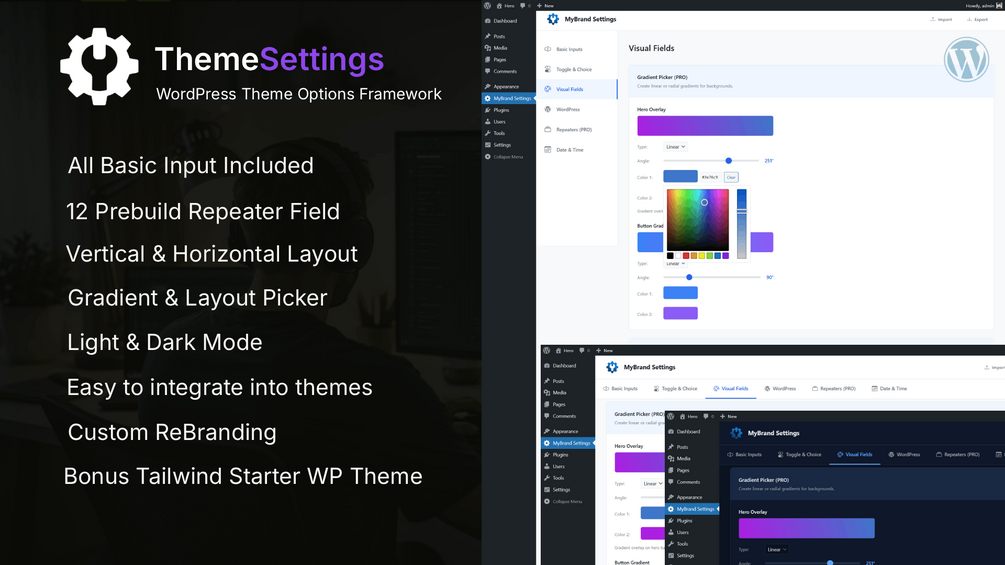Open Dashboard icon in vertical-layout window sidebar

(x=488, y=21)
